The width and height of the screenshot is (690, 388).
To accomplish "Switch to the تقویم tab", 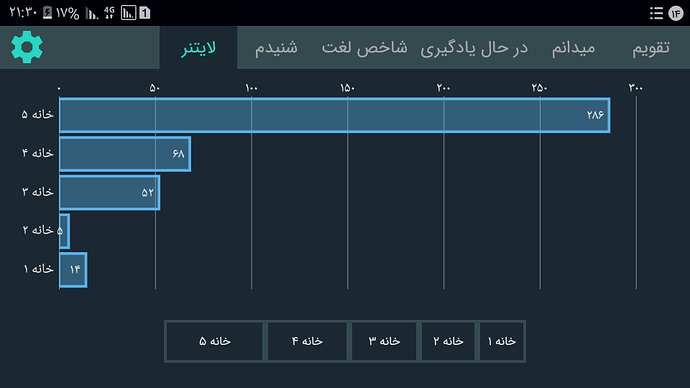I will 651,48.
